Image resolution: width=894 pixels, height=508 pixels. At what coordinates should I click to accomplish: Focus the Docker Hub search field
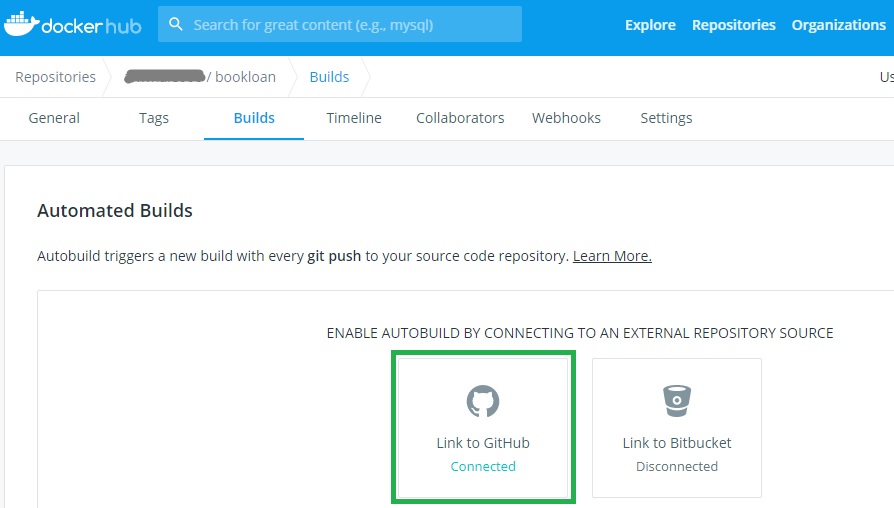pos(340,24)
